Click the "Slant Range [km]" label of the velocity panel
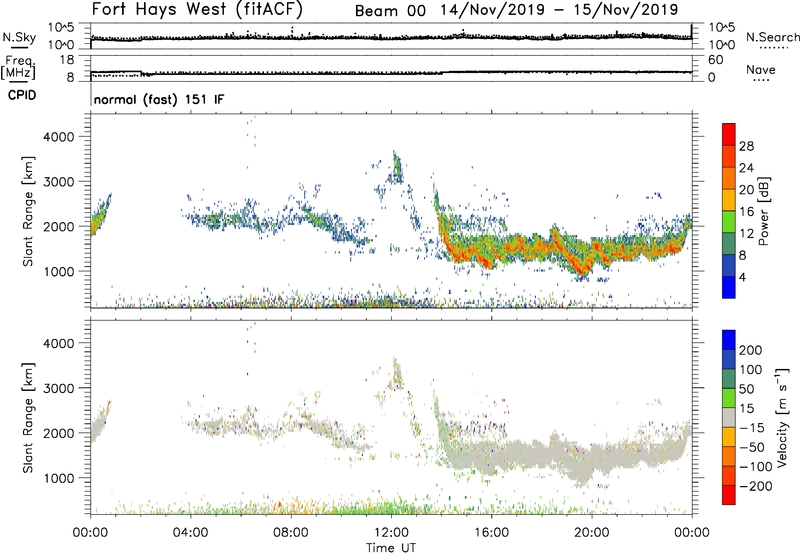 [x=28, y=418]
